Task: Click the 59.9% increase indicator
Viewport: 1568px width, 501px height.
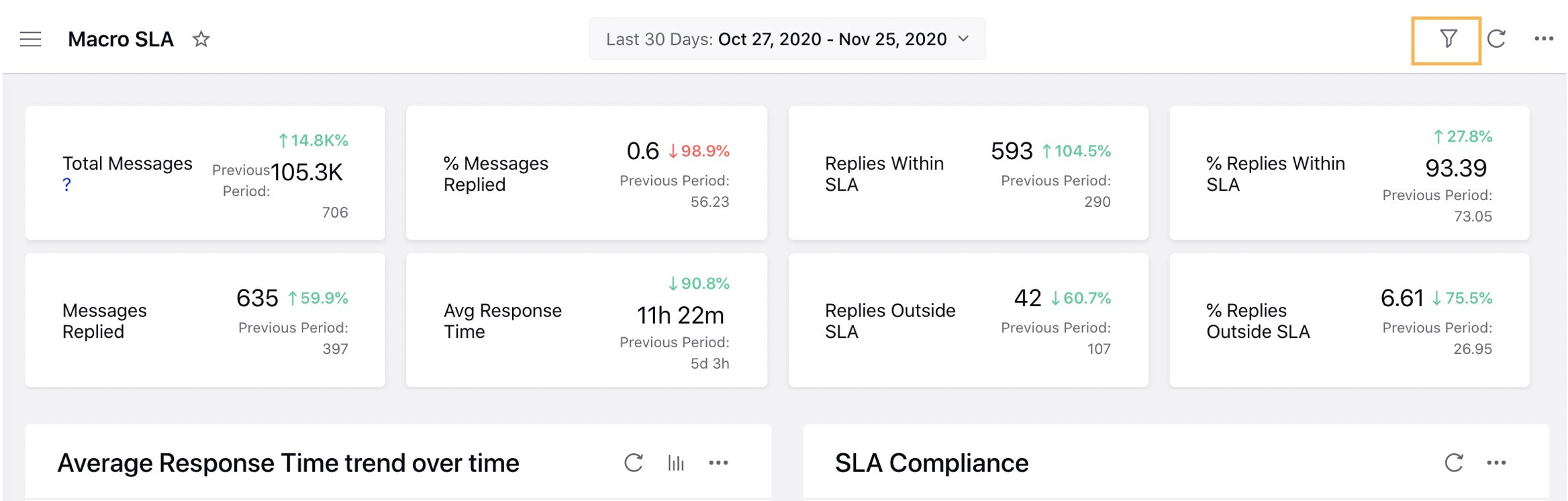Action: point(317,298)
